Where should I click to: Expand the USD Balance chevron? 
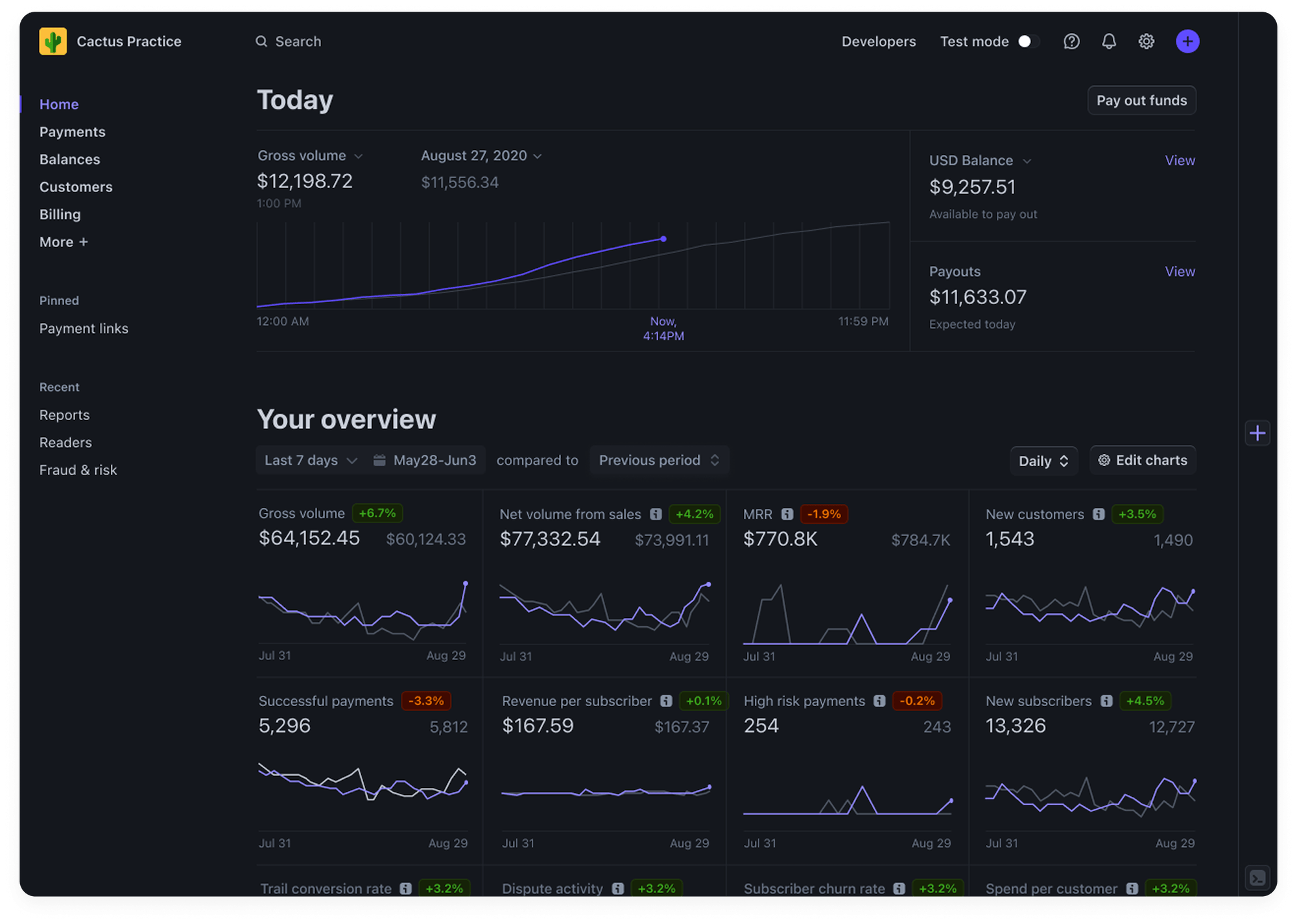pos(1028,160)
